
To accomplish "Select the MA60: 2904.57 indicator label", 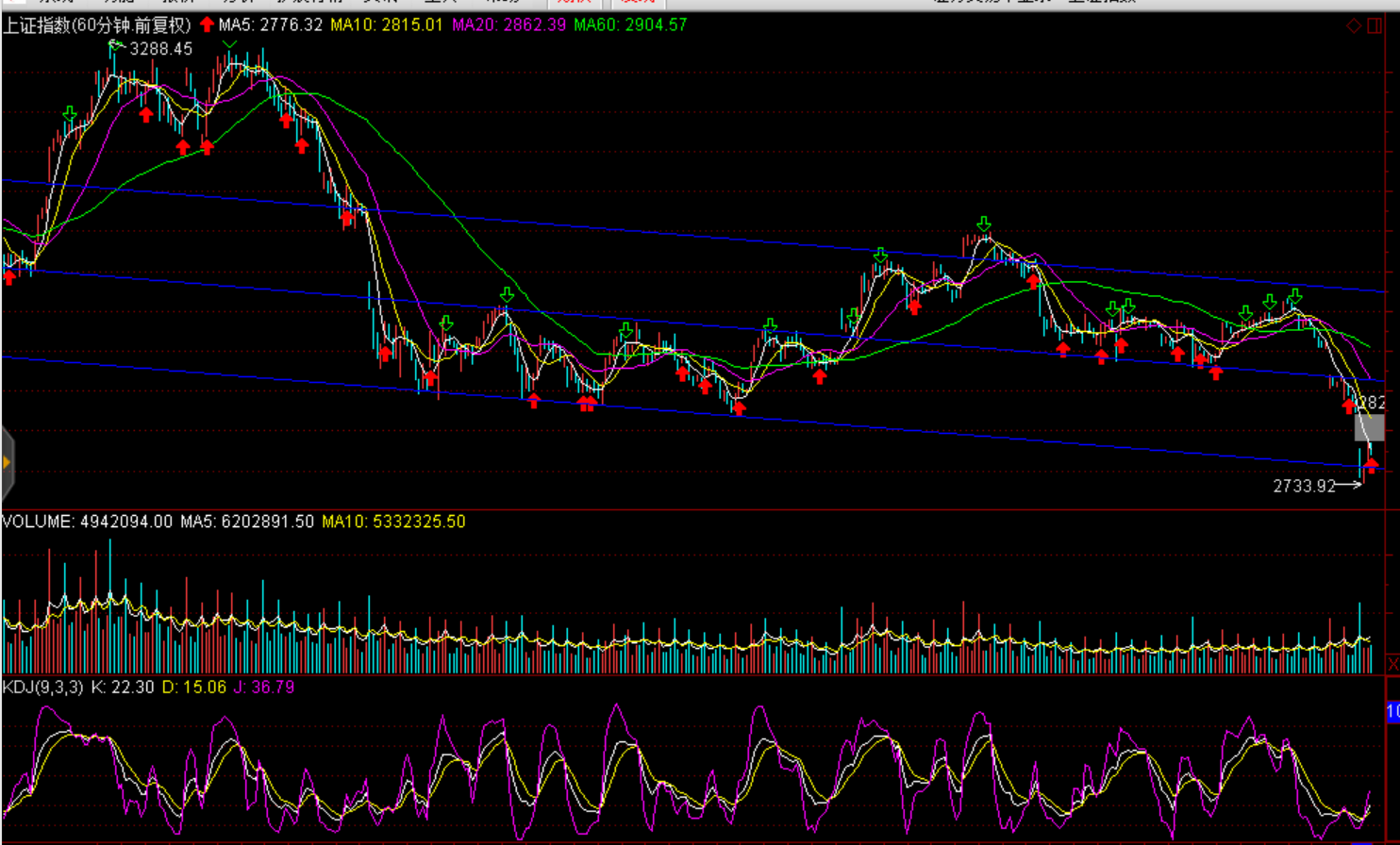I will pos(630,25).
